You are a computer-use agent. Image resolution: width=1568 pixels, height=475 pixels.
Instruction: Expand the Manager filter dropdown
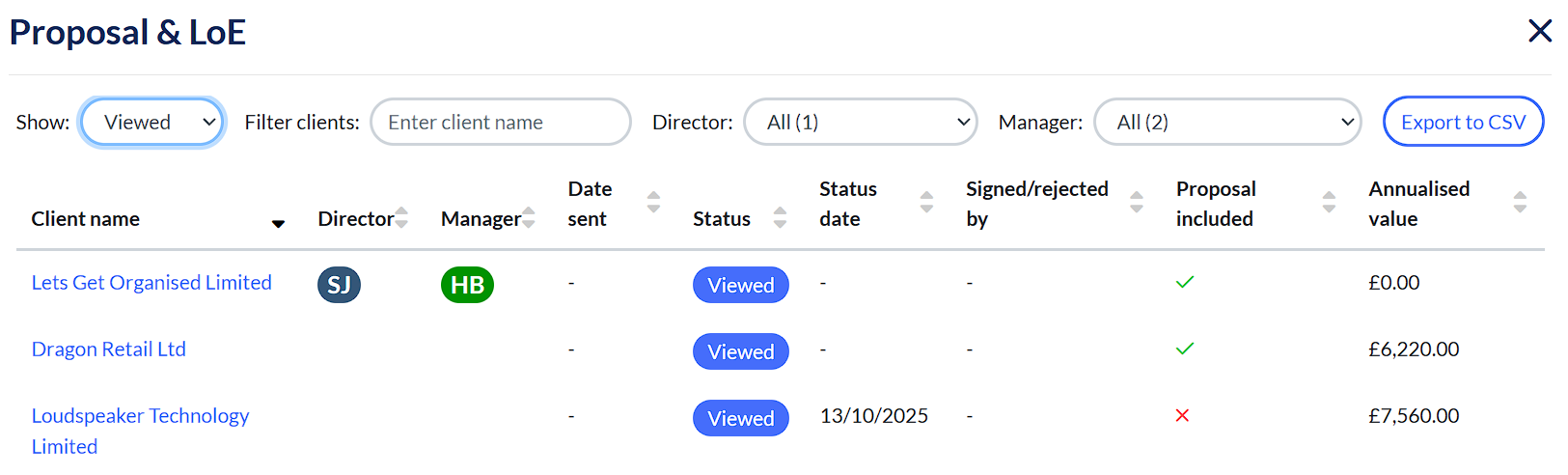tap(1226, 123)
